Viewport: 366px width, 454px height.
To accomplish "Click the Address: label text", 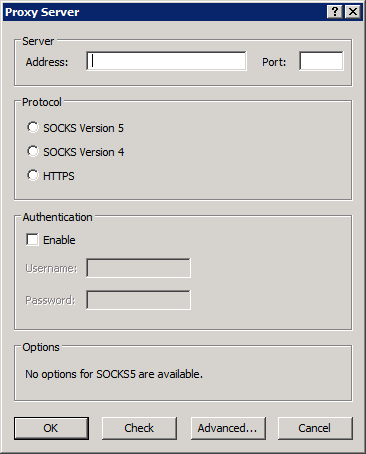I will 47,62.
